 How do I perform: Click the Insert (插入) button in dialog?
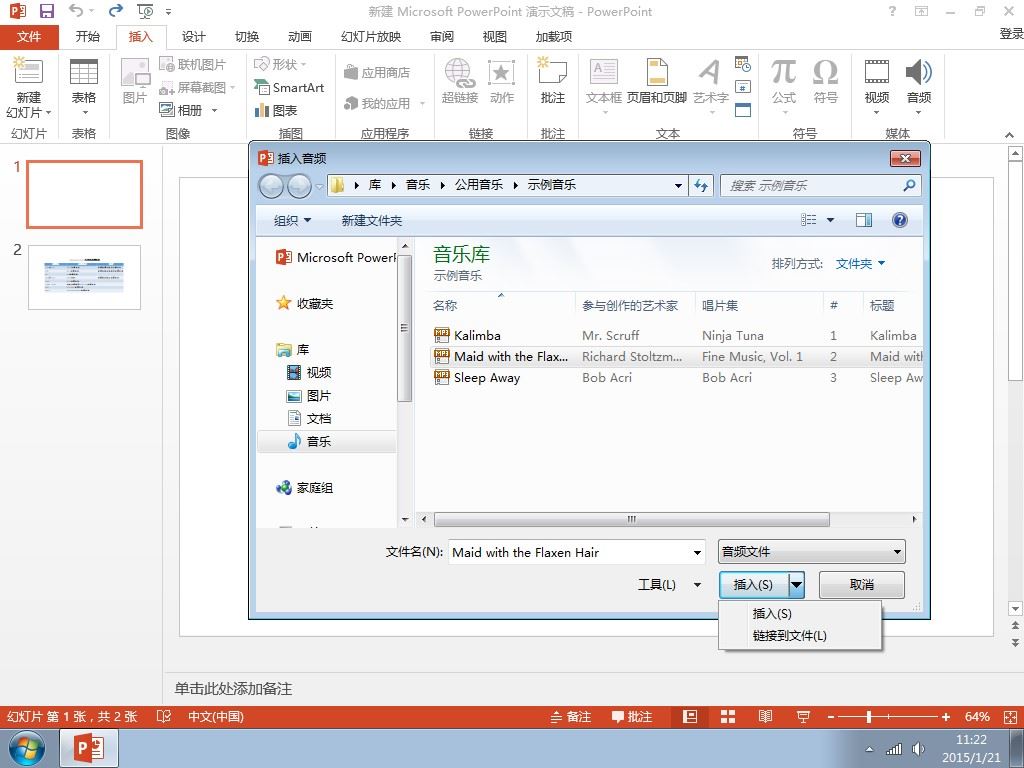(753, 584)
